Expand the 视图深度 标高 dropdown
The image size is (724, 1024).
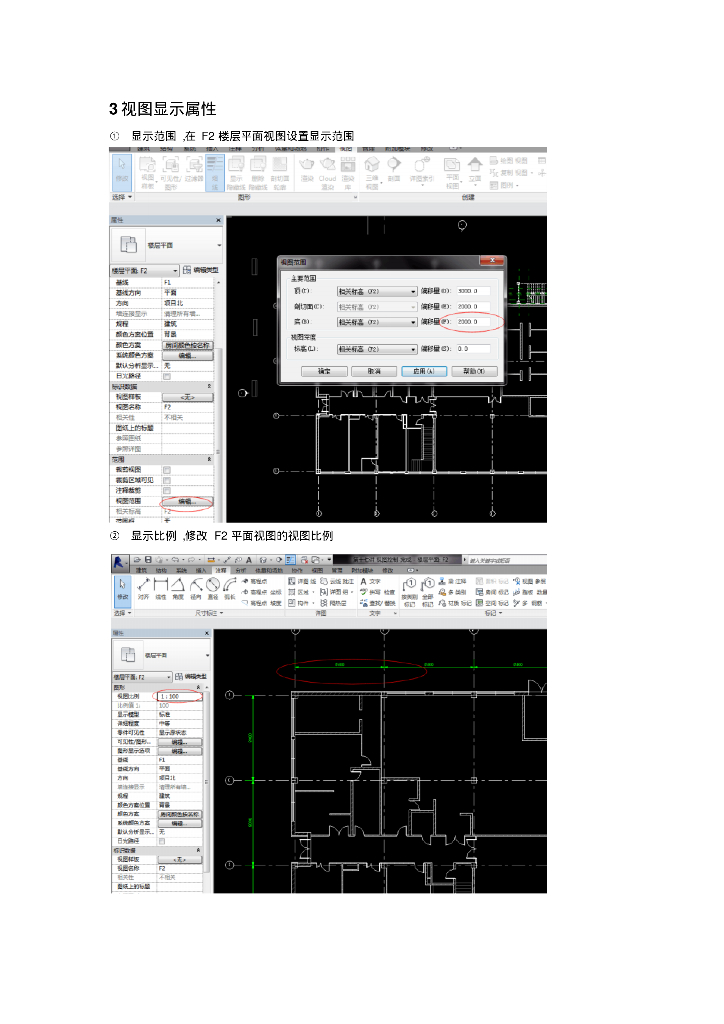click(x=376, y=349)
